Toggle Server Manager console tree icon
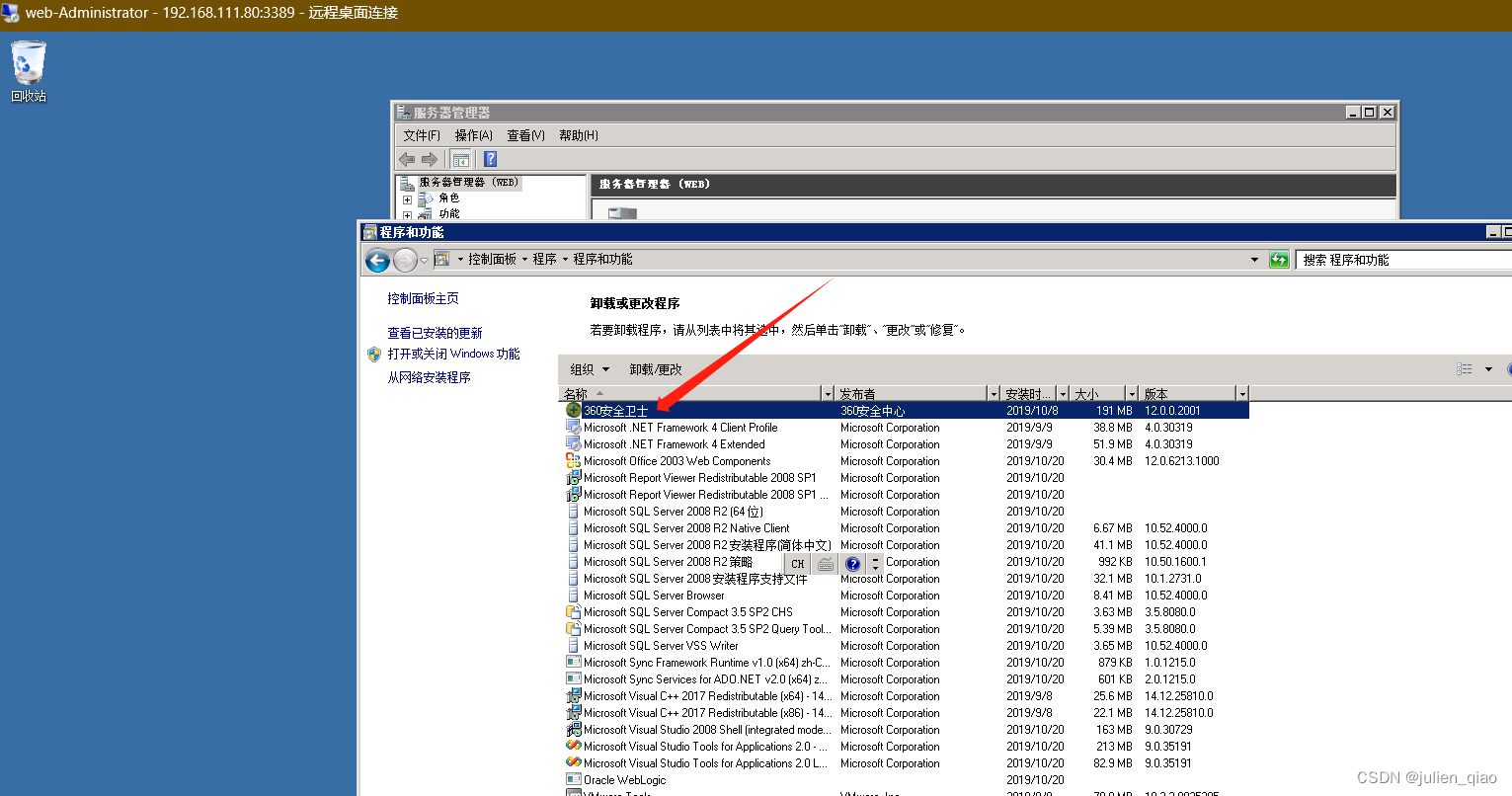The image size is (1512, 796). coord(461,159)
